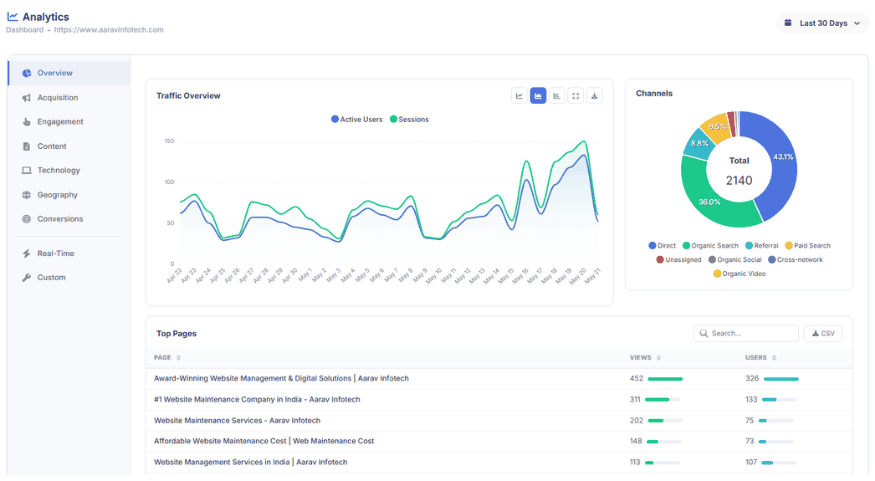Open the Acquisition section
The width and height of the screenshot is (875, 481).
69,98
